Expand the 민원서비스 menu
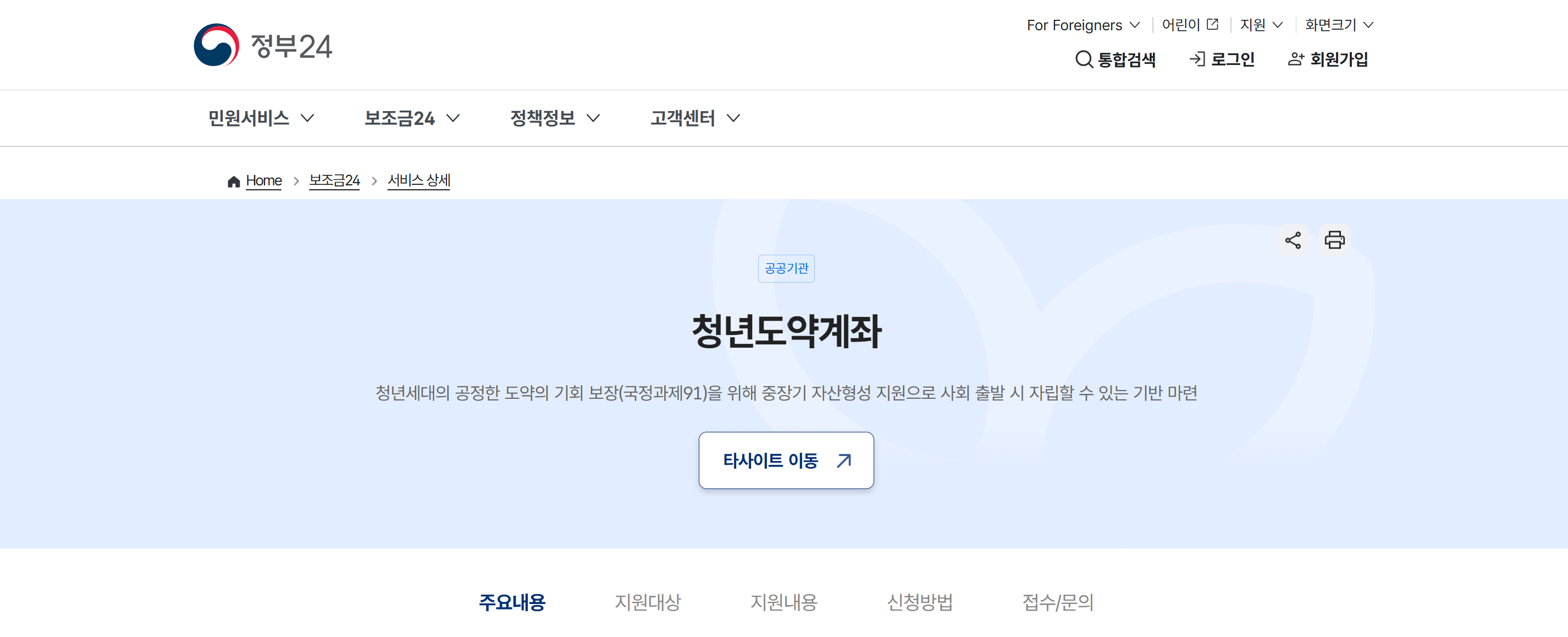 [261, 118]
